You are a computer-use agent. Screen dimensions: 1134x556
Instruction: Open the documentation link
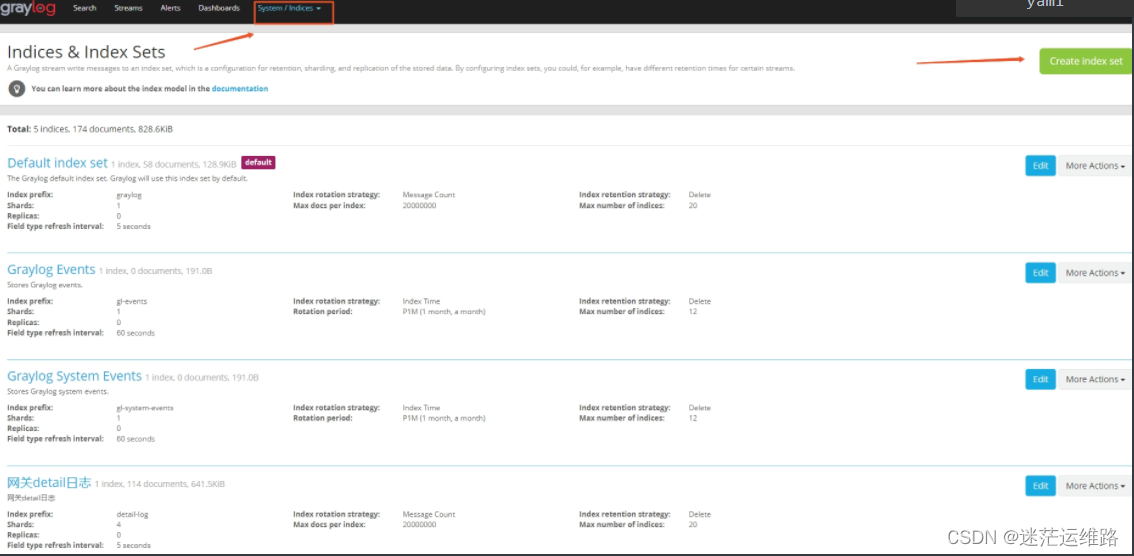click(240, 89)
